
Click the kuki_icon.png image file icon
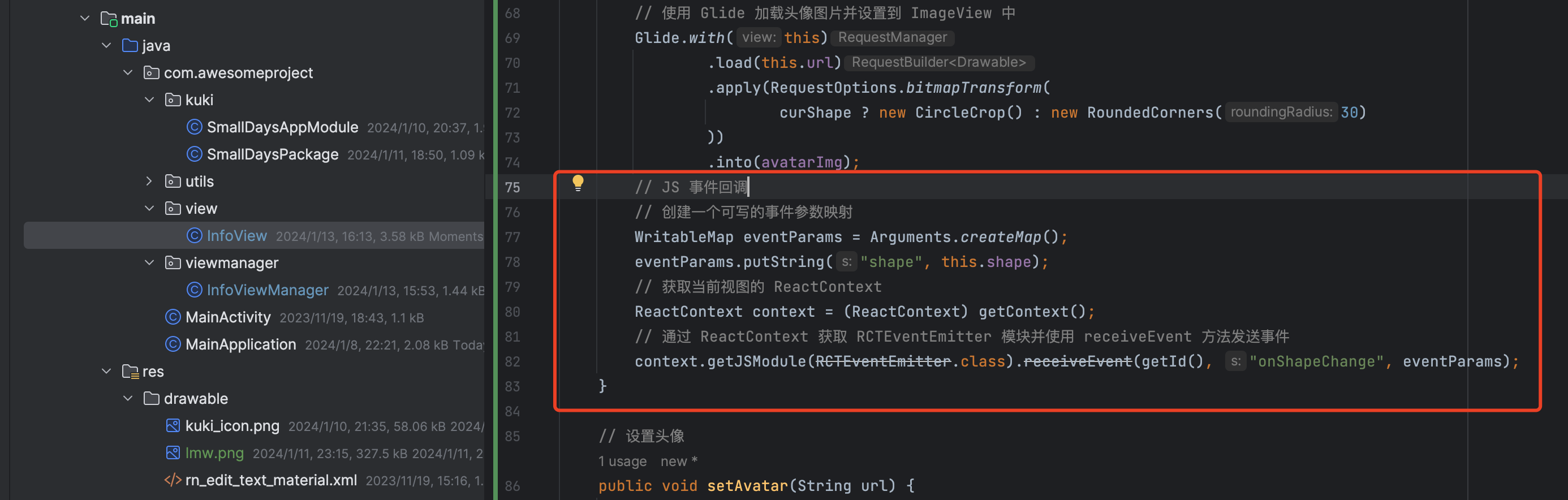point(173,425)
